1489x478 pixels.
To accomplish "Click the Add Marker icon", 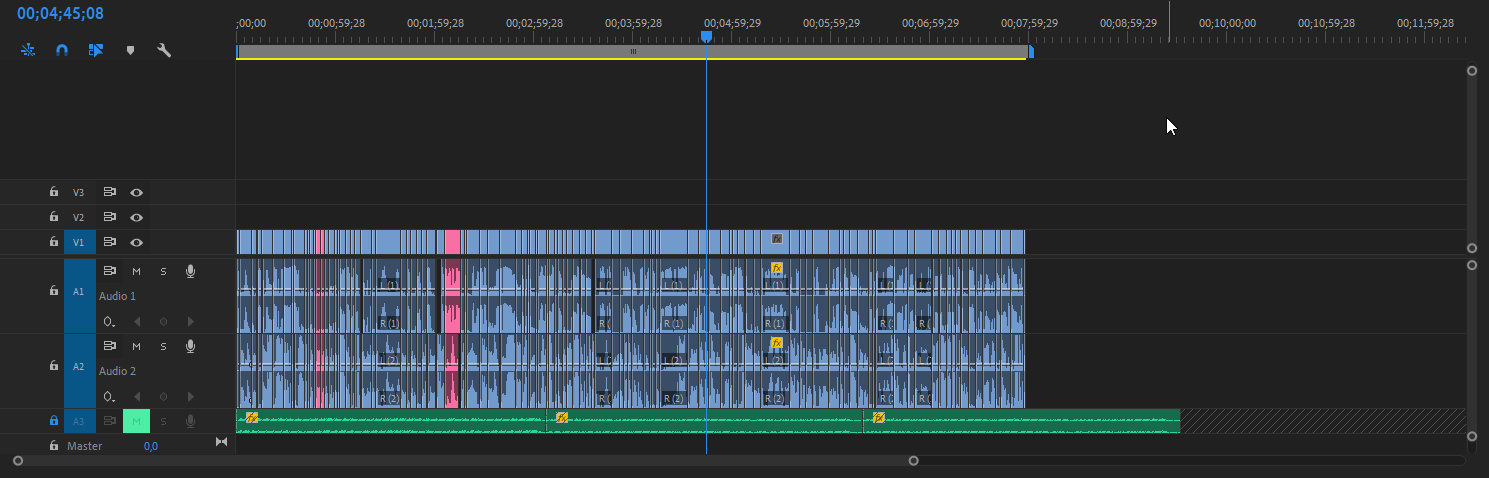I will [130, 50].
